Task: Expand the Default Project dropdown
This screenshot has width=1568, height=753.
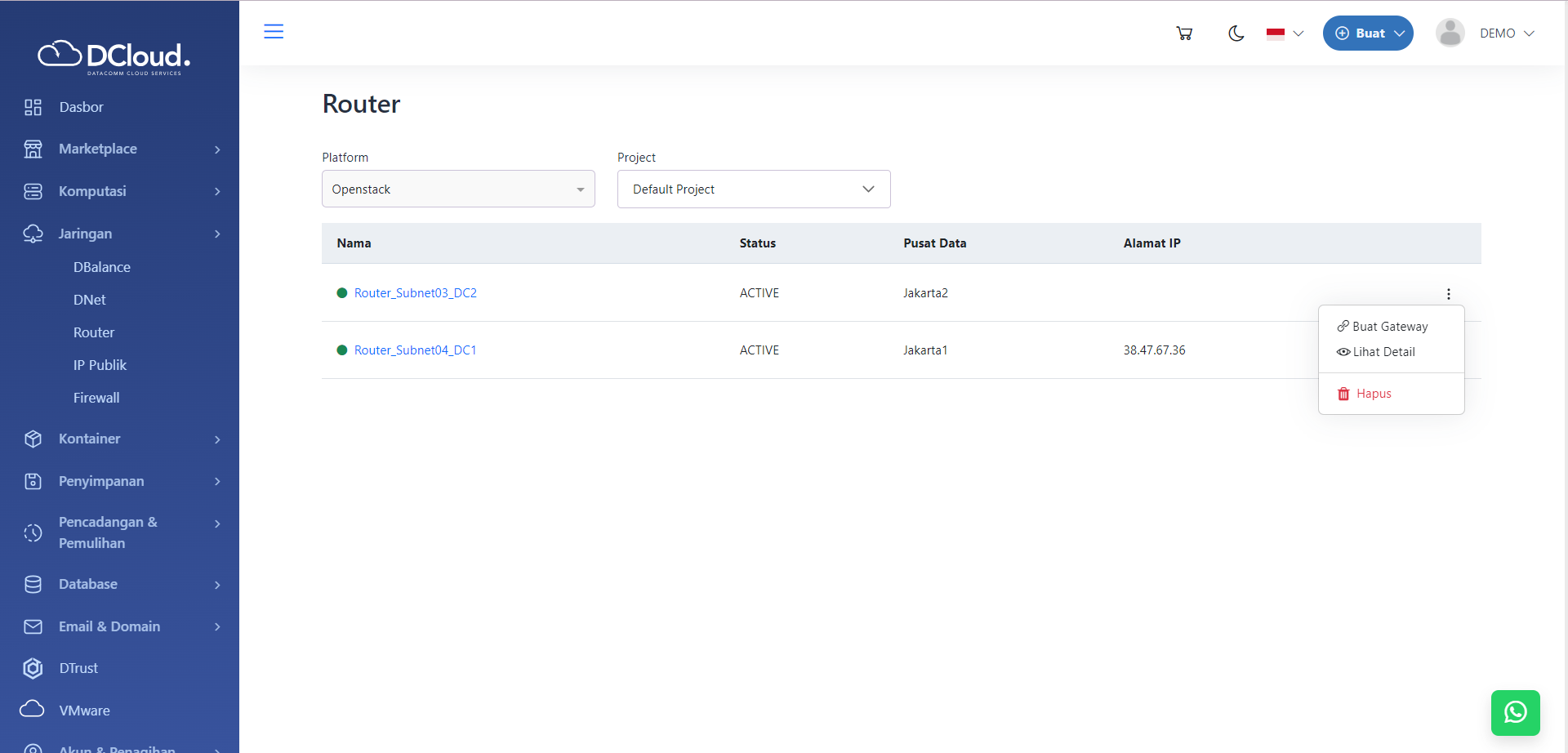Action: tap(753, 189)
